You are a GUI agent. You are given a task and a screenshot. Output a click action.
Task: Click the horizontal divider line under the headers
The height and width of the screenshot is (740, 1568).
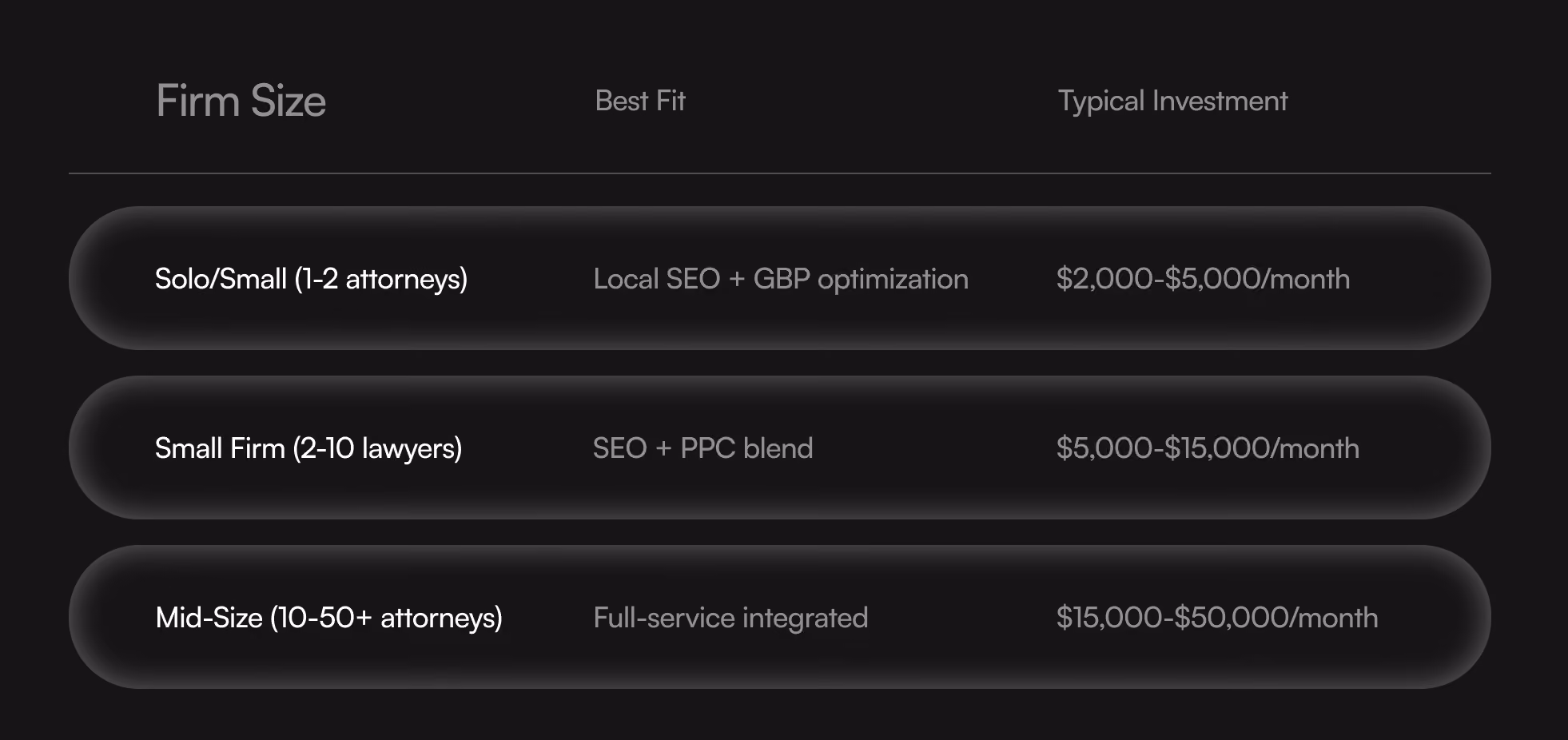point(780,173)
